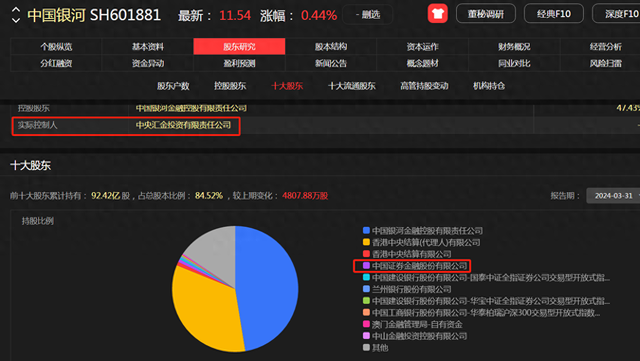The image size is (640, 361).
Task: Select the 股东户数 sub-tab
Action: pyautogui.click(x=173, y=86)
